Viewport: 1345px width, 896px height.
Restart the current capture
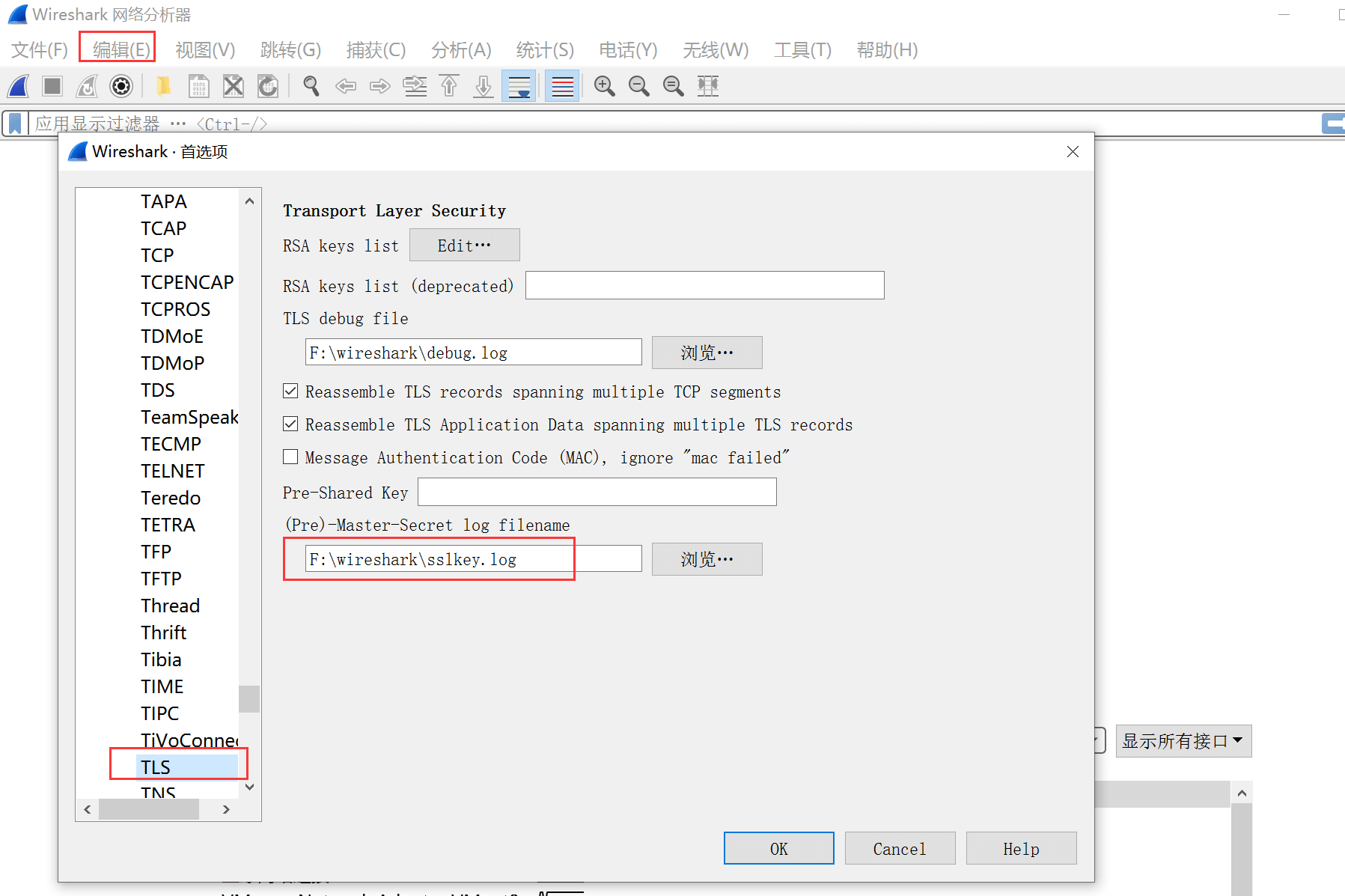[x=87, y=86]
